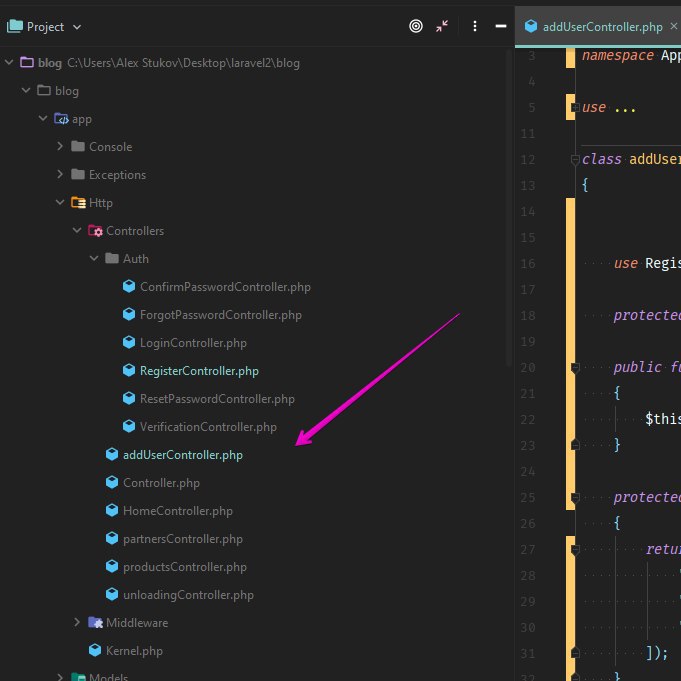The image size is (681, 681).
Task: Collapse the Http folder
Action: 60,202
